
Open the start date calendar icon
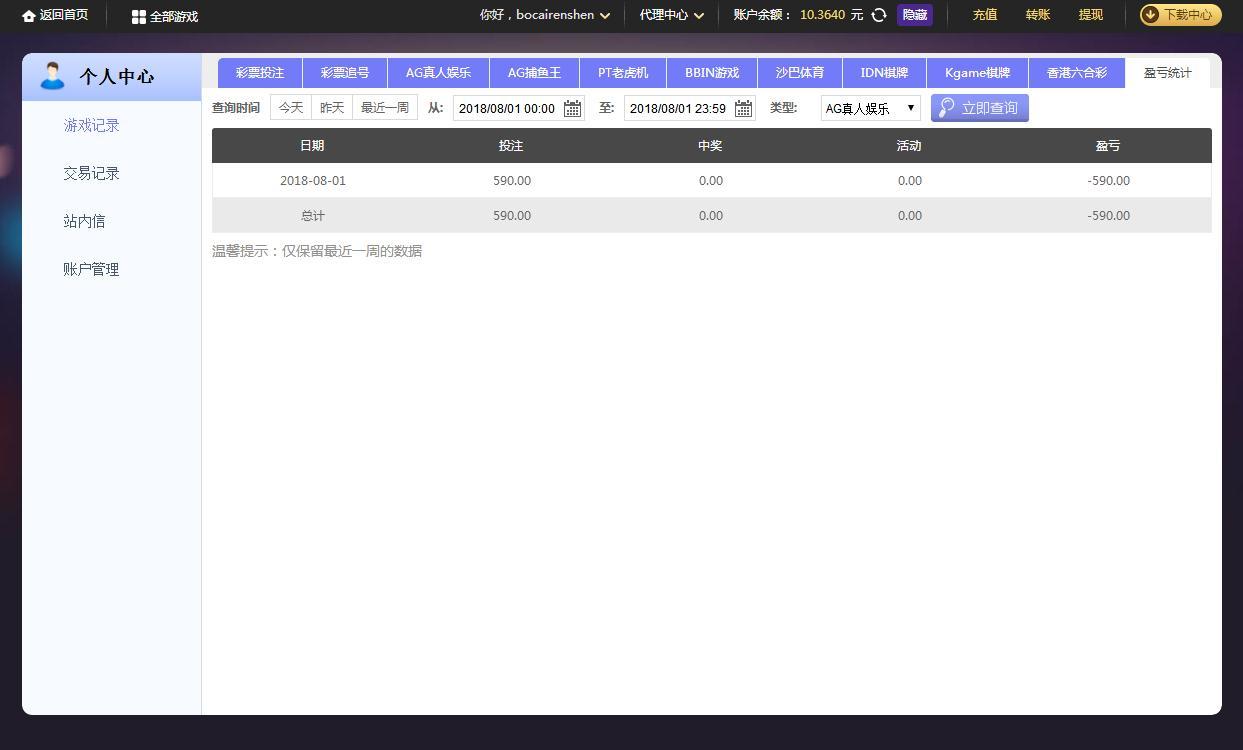pos(572,108)
